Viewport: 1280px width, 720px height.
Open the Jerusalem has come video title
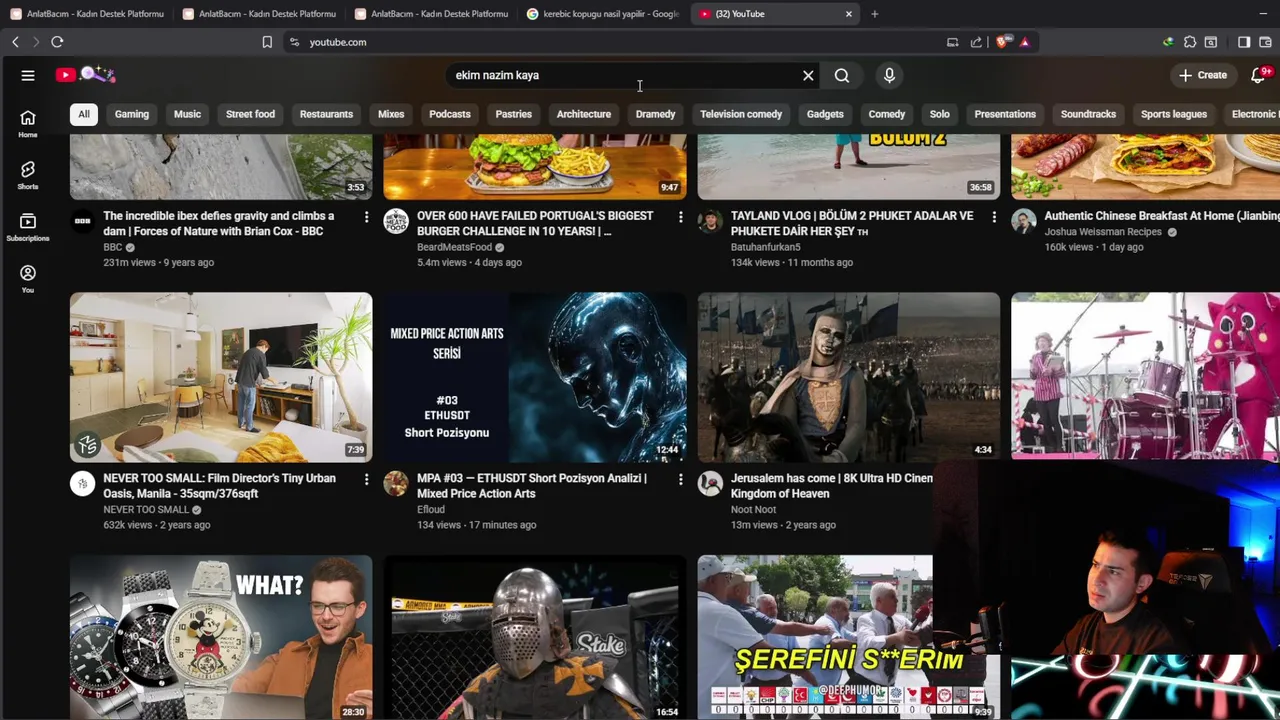pos(831,486)
